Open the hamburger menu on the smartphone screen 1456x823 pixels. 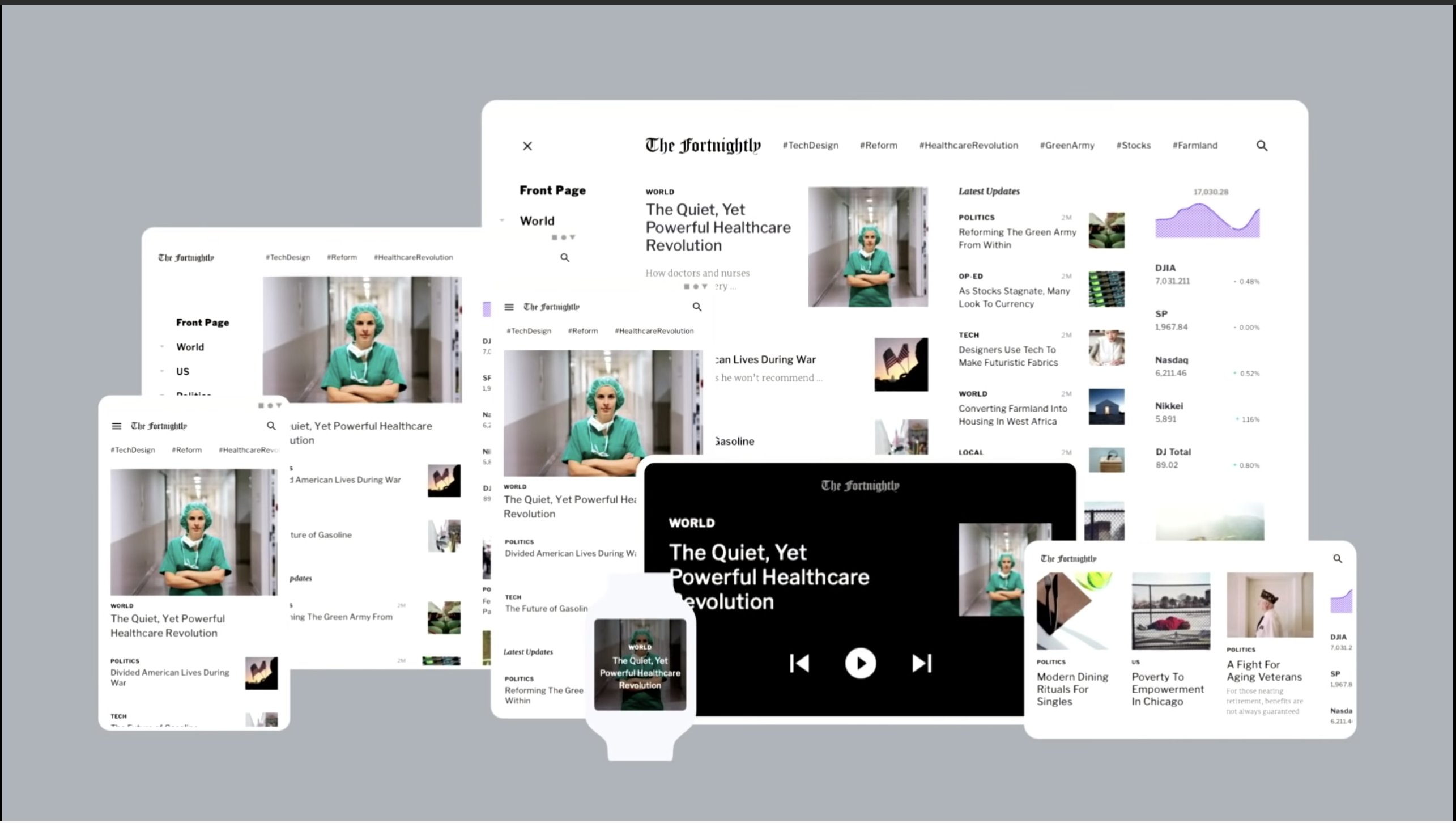click(117, 426)
